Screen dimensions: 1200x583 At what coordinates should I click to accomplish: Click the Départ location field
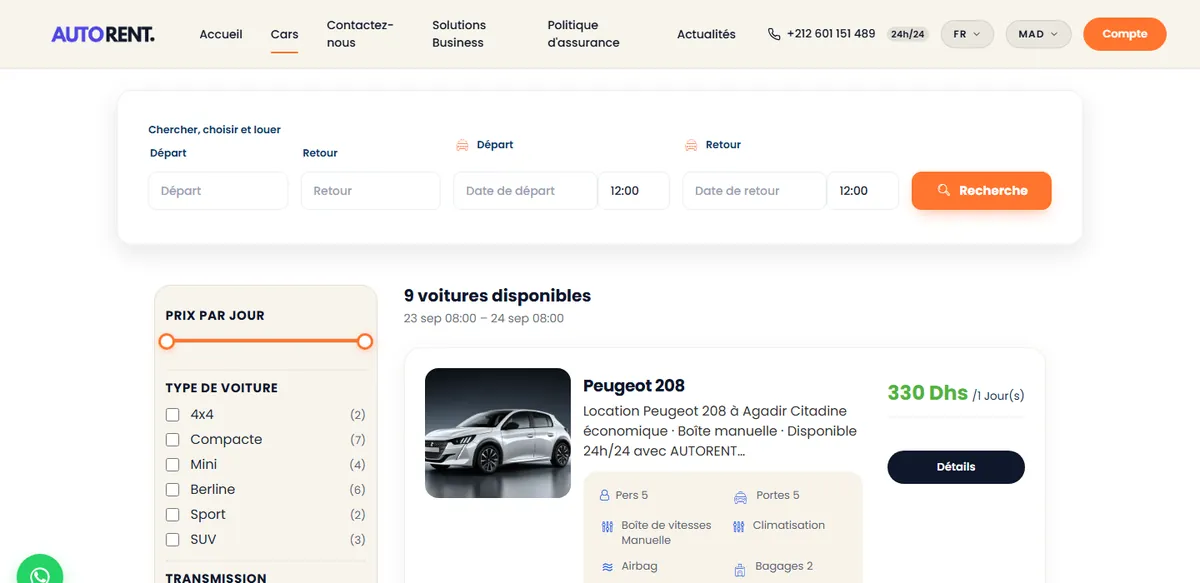(x=218, y=191)
